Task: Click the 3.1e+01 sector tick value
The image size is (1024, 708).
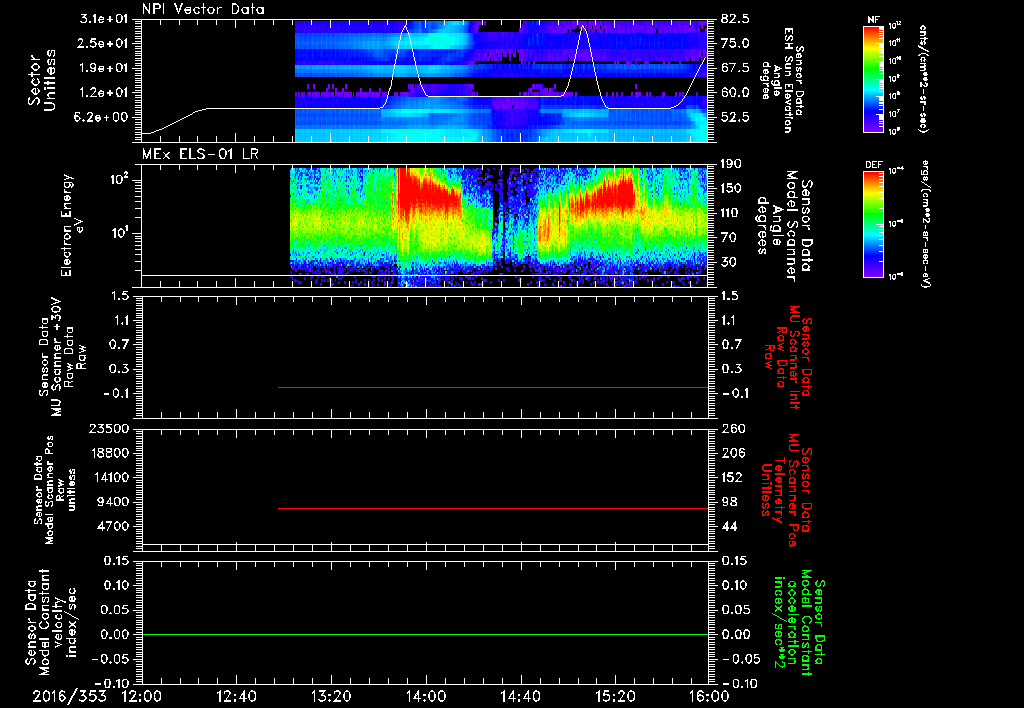Action: point(103,19)
